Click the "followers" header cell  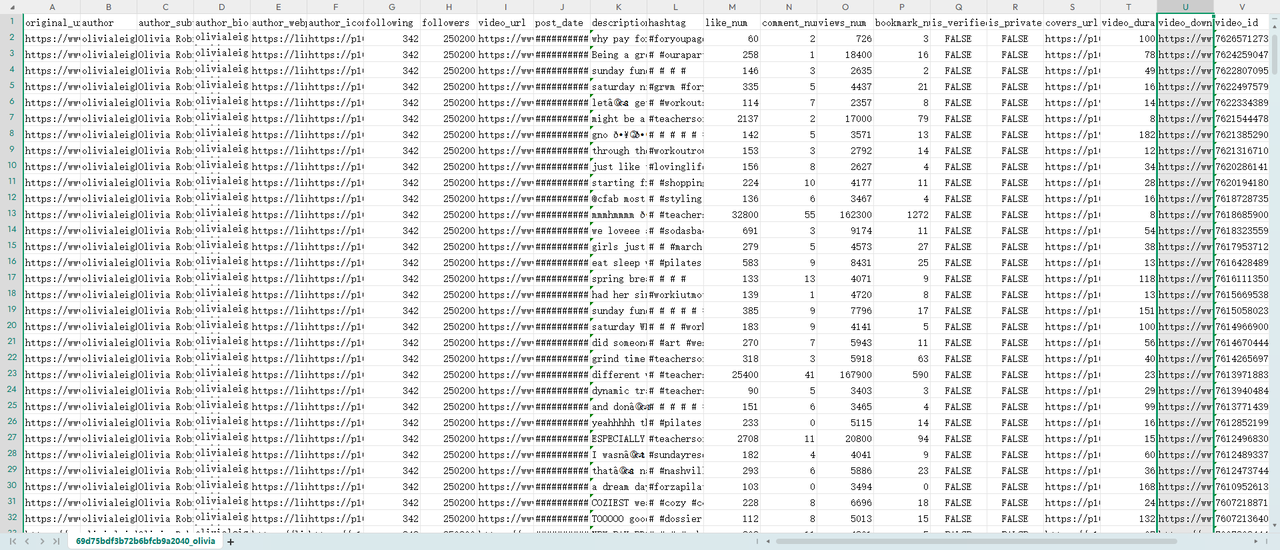click(x=449, y=22)
